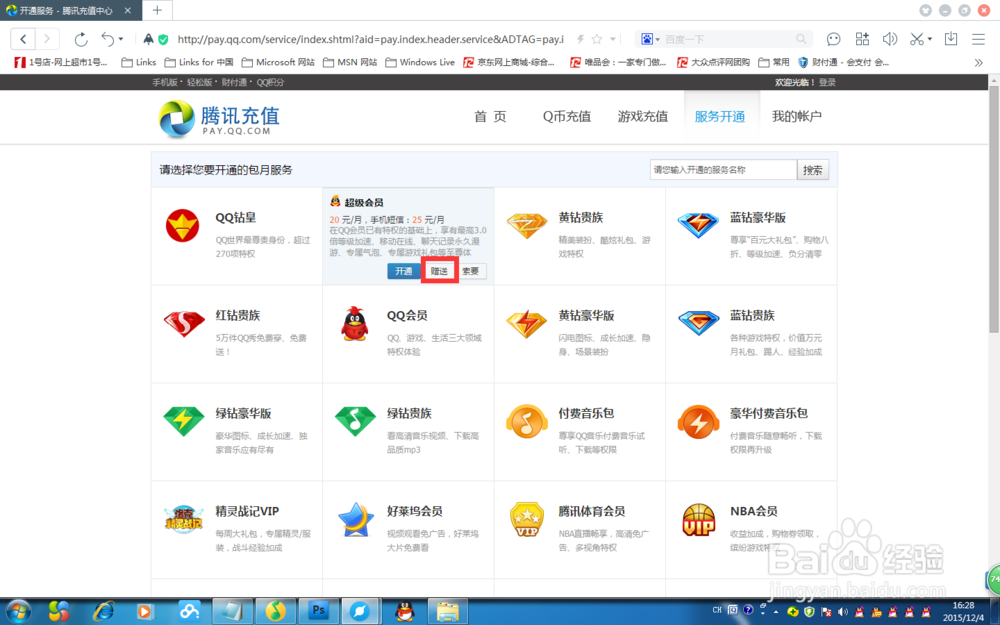Click the message bubble icon in browser toolbar
The width and height of the screenshot is (1000, 625).
tap(833, 39)
